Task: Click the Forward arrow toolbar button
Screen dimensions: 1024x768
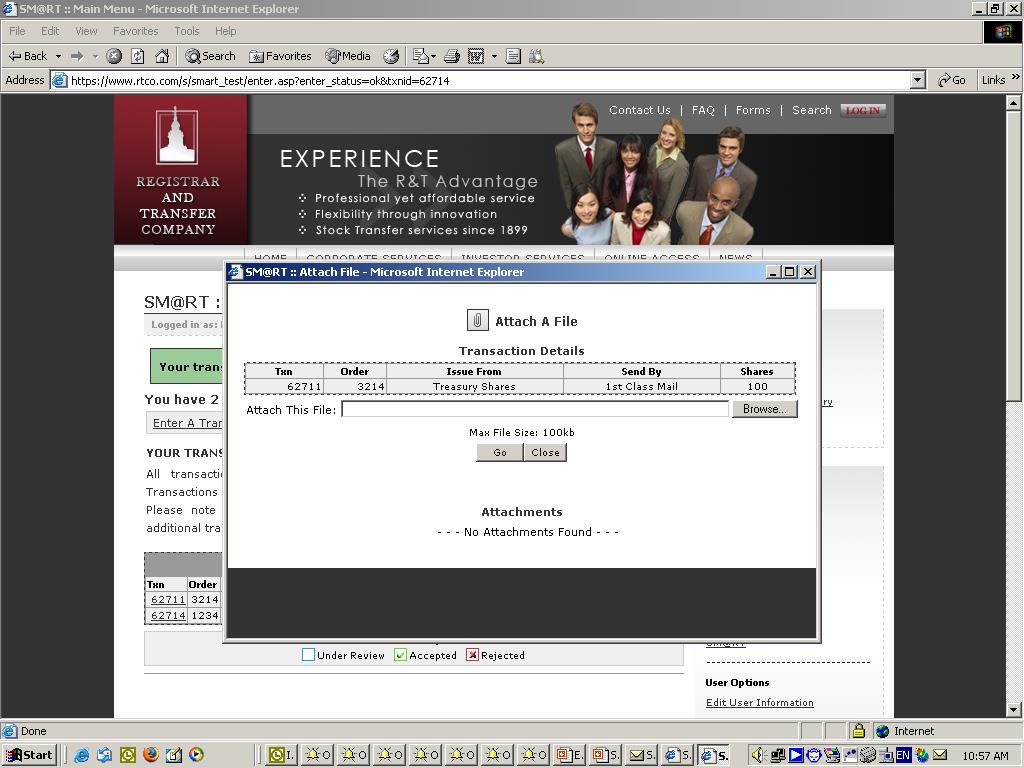Action: click(77, 56)
